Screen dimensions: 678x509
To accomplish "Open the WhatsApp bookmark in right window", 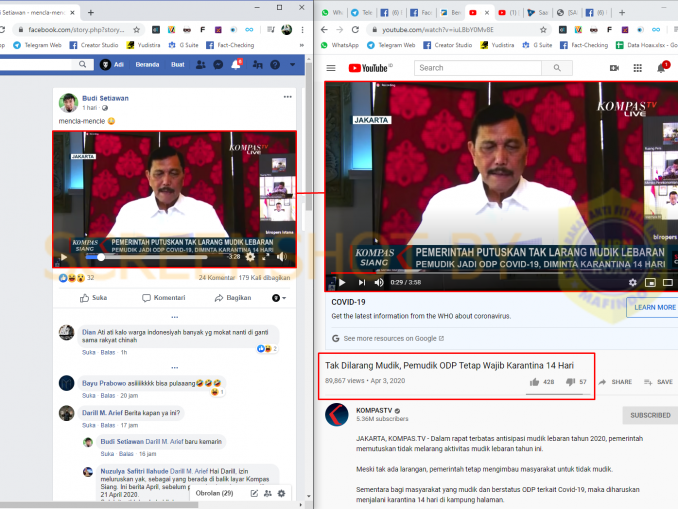I will [340, 45].
